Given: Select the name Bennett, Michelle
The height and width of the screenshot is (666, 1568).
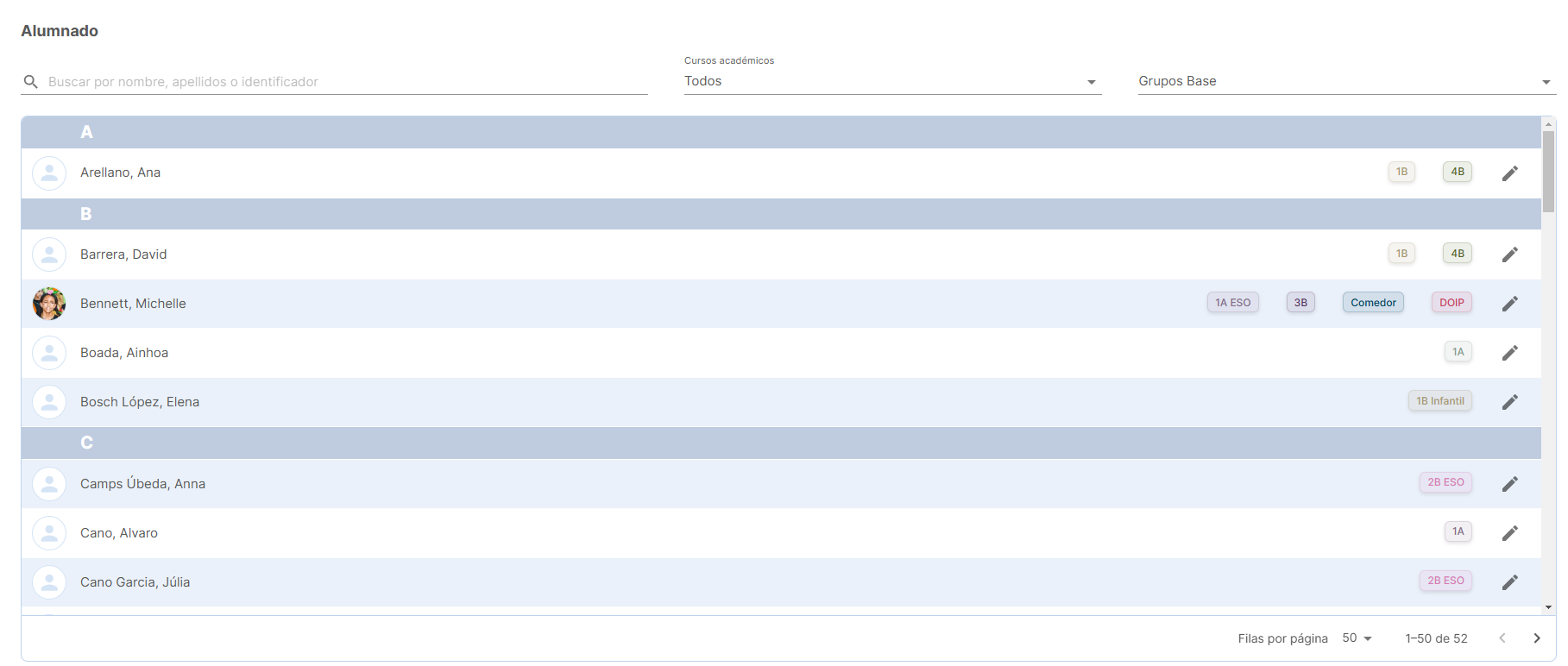Looking at the screenshot, I should coord(133,304).
